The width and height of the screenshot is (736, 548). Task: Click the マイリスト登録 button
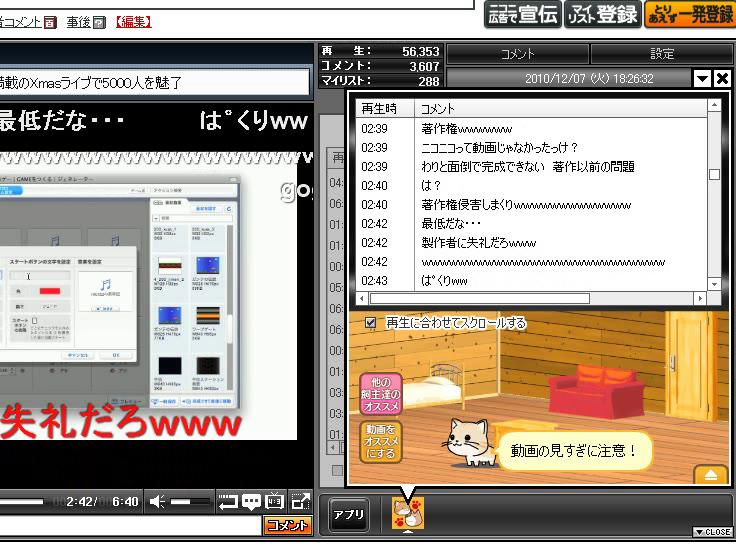[603, 14]
